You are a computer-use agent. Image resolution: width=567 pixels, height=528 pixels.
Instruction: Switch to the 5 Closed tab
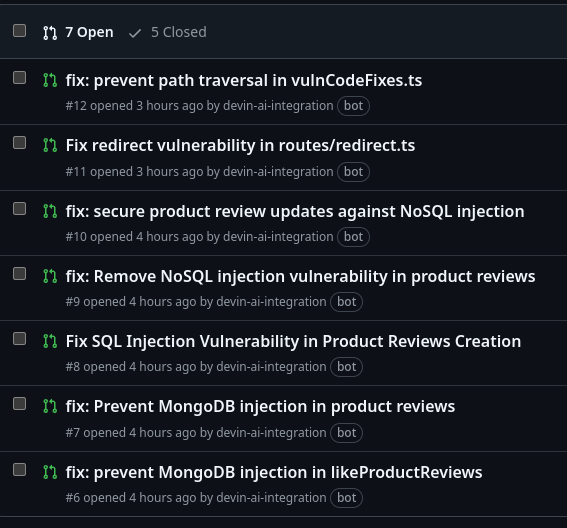tap(168, 32)
